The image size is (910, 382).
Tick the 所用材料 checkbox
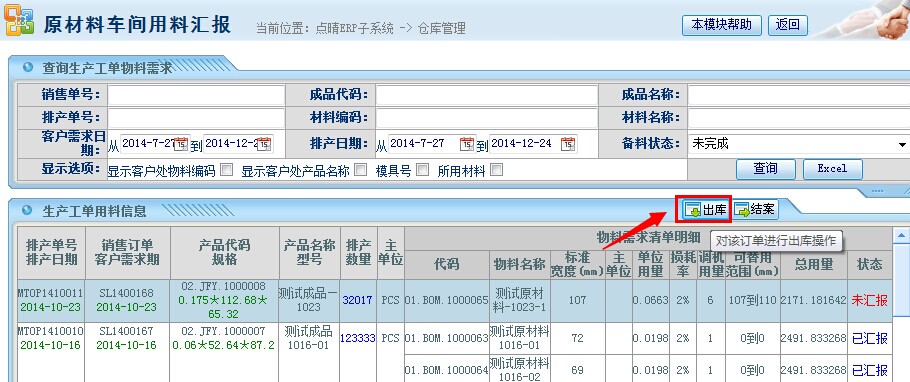pos(496,170)
